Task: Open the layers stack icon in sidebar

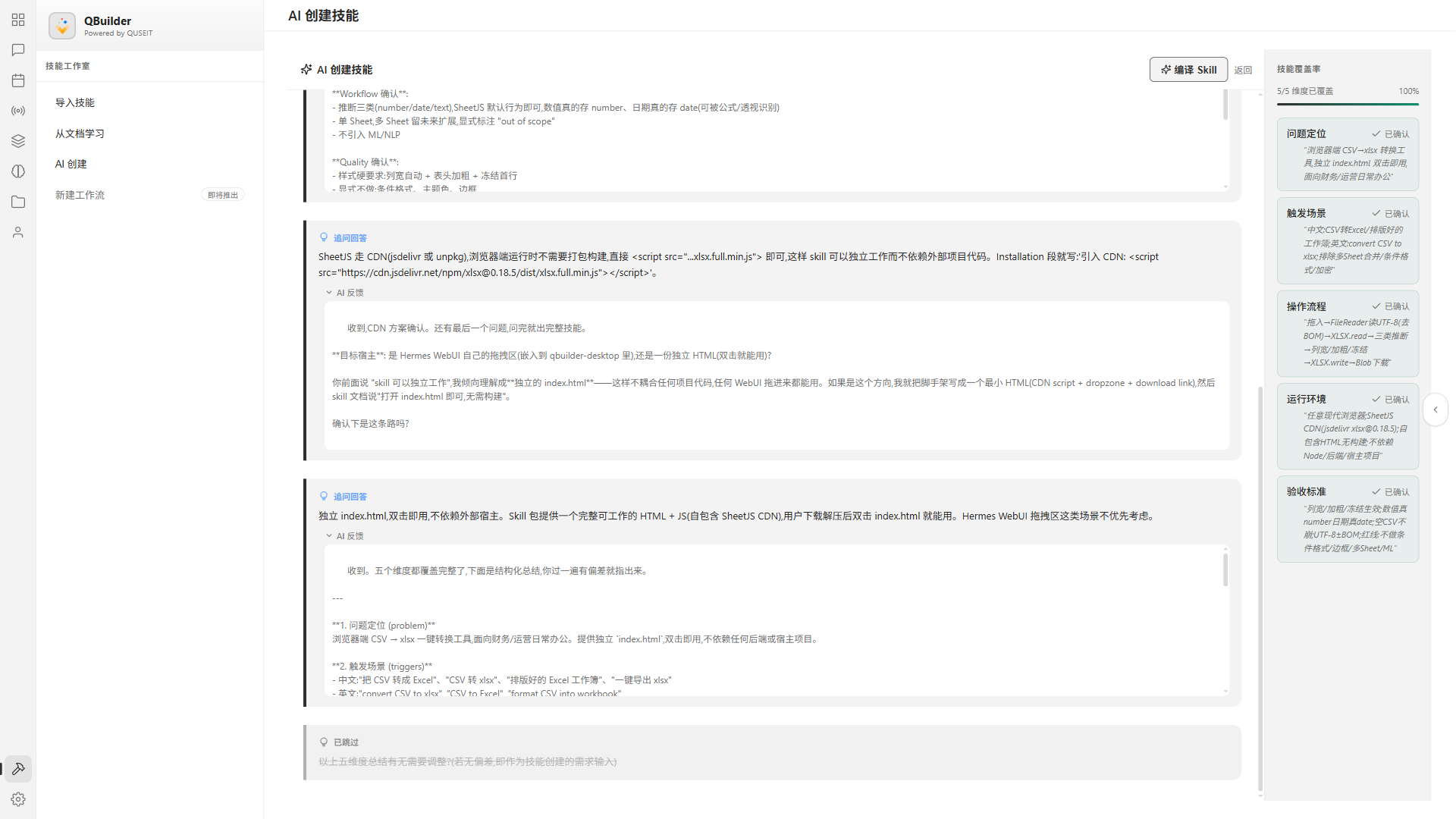Action: [18, 141]
